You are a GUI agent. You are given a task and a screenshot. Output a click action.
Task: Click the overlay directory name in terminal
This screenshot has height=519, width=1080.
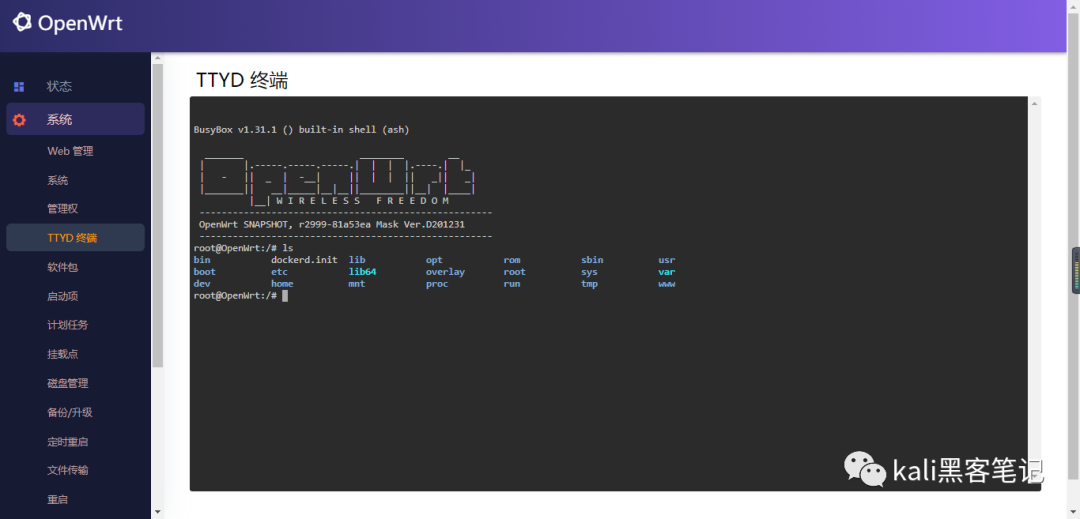point(446,272)
